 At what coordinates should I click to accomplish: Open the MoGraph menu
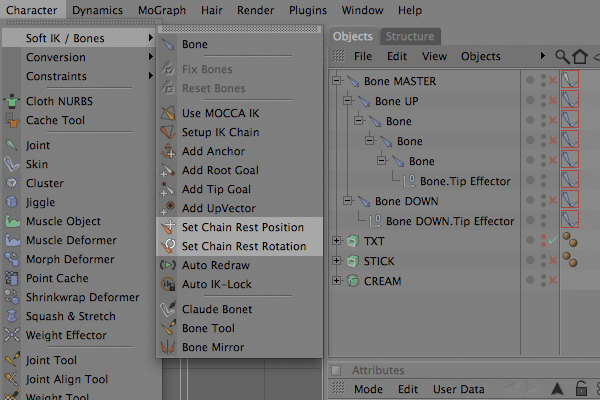point(162,10)
